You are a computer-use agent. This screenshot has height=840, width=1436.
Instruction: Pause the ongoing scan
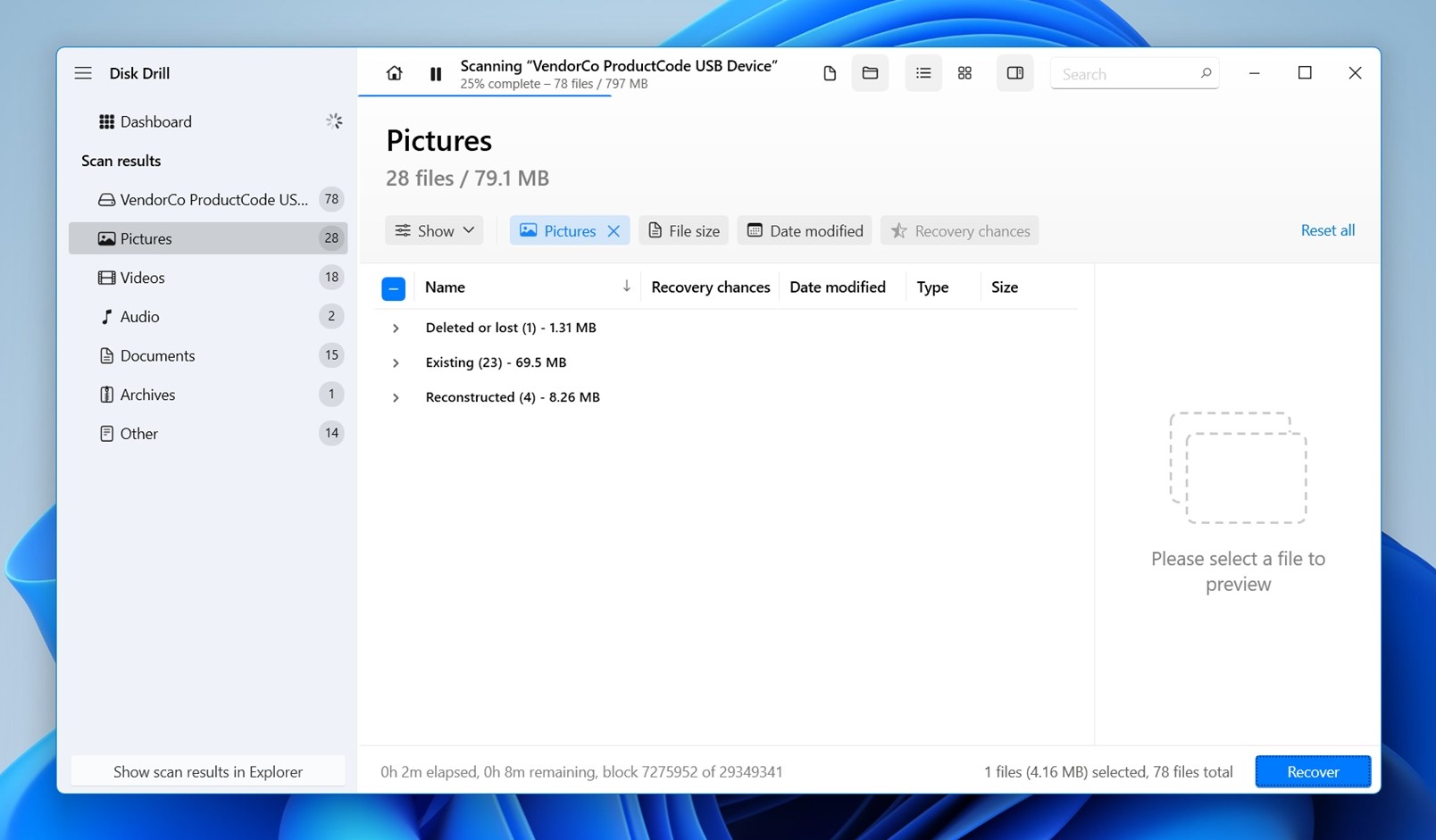click(436, 74)
